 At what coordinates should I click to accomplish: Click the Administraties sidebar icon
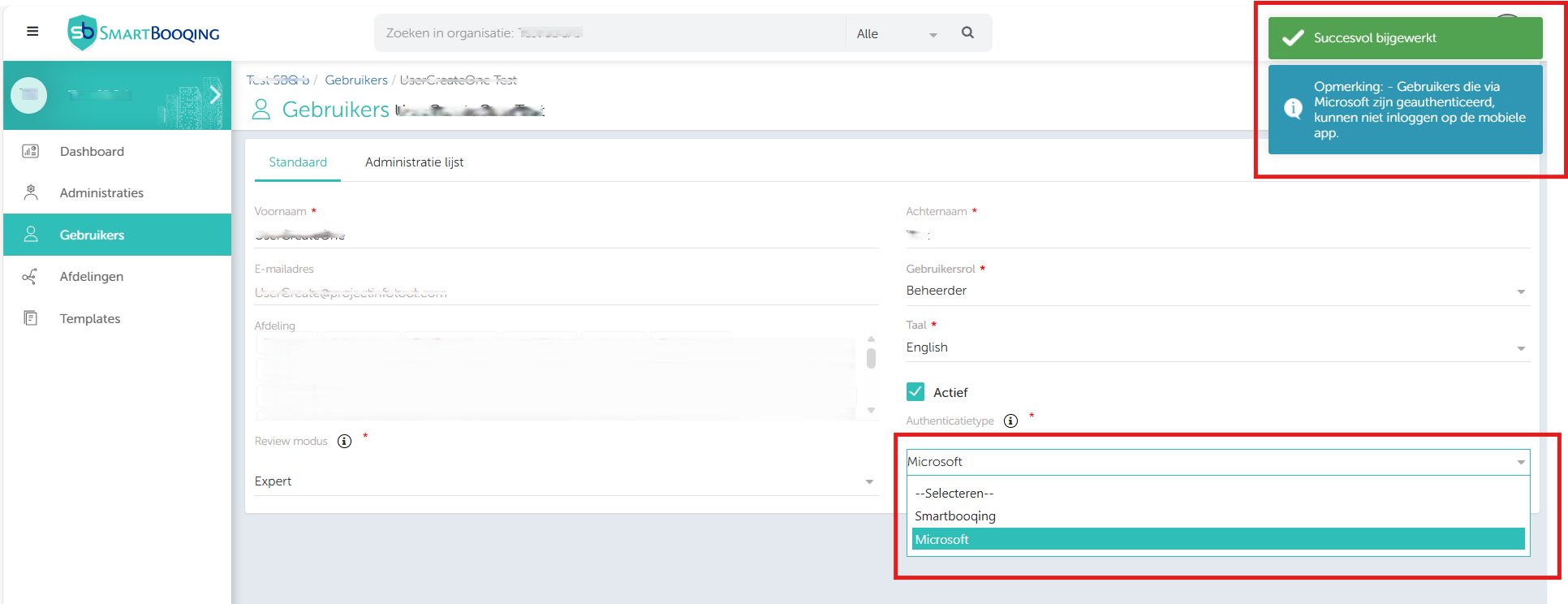(31, 192)
